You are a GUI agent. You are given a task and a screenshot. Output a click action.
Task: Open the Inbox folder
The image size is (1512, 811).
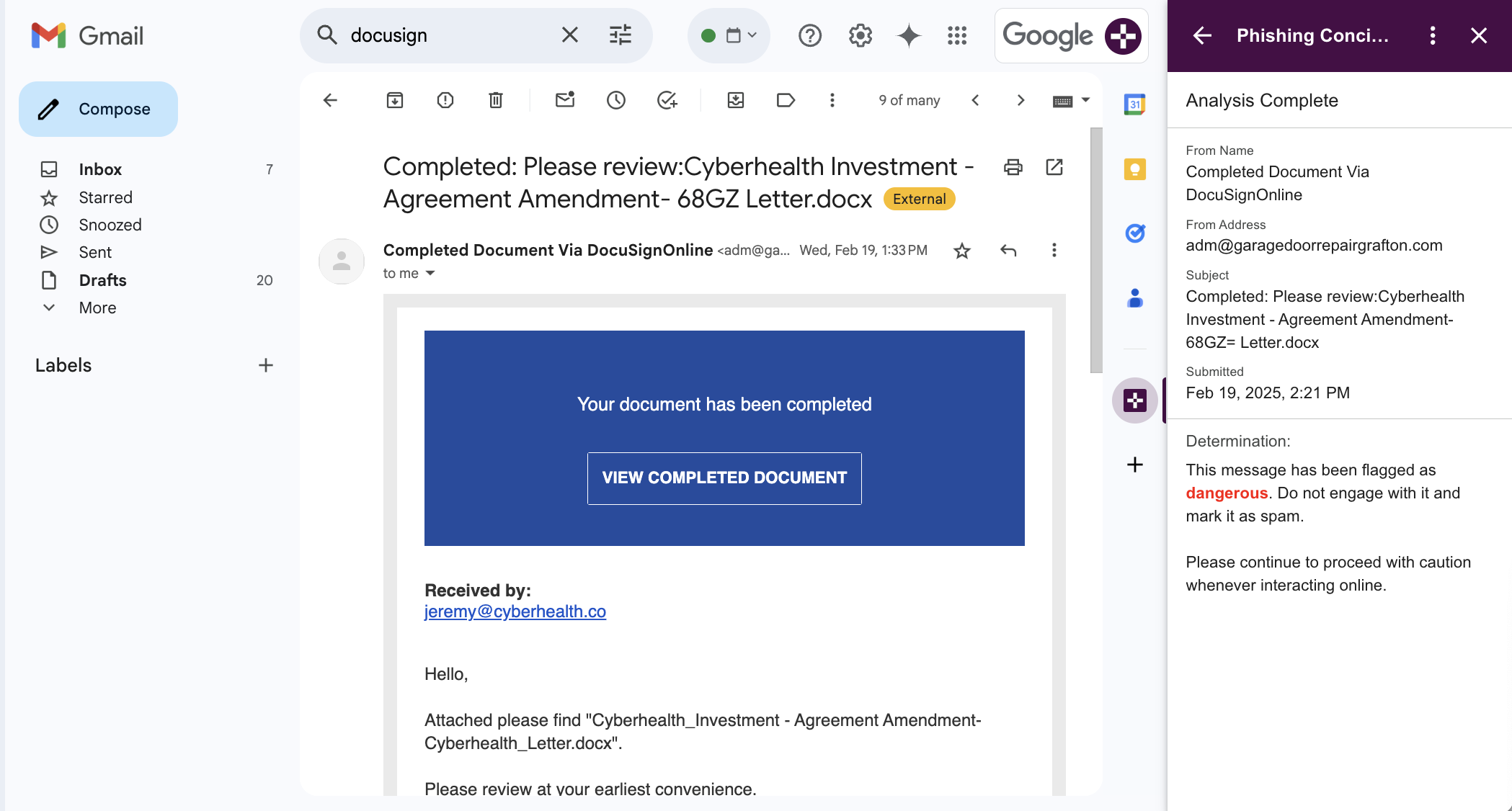pos(100,169)
